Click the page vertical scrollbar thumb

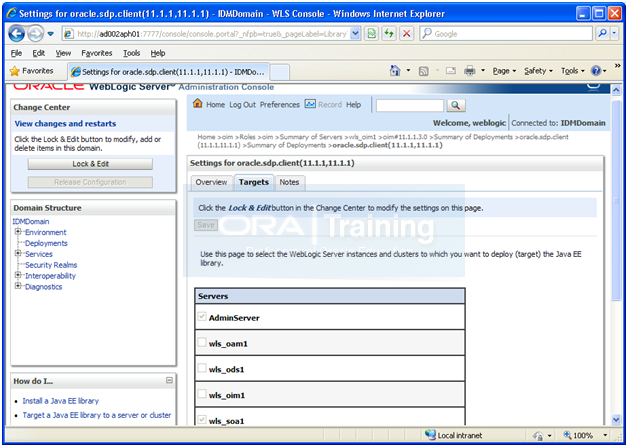tap(616, 200)
